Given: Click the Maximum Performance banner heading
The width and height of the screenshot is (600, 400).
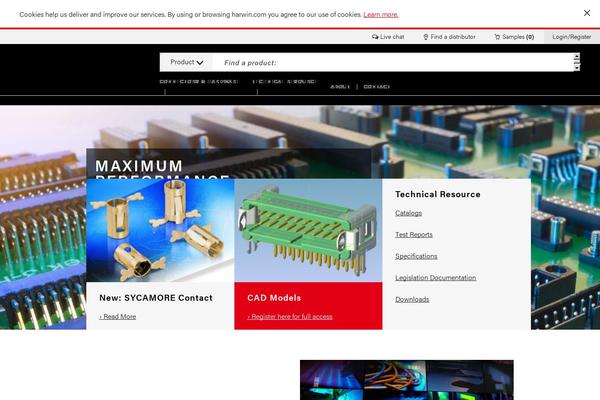Looking at the screenshot, I should coord(162,169).
